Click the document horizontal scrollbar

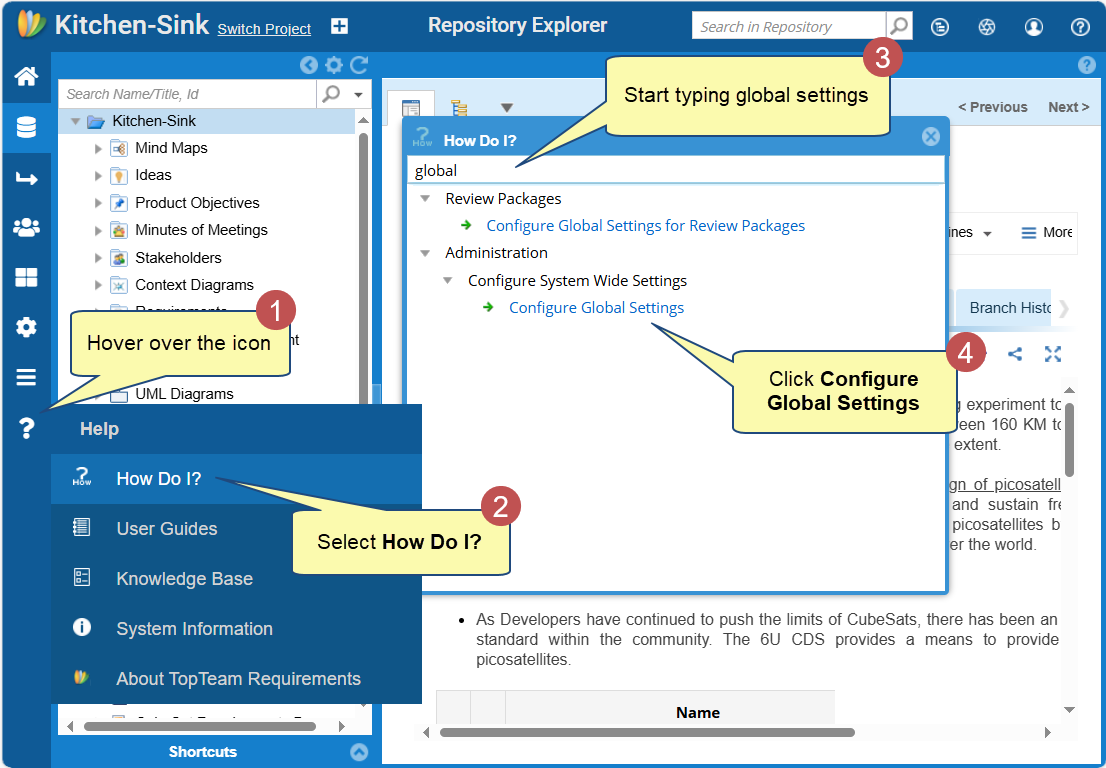click(x=647, y=733)
